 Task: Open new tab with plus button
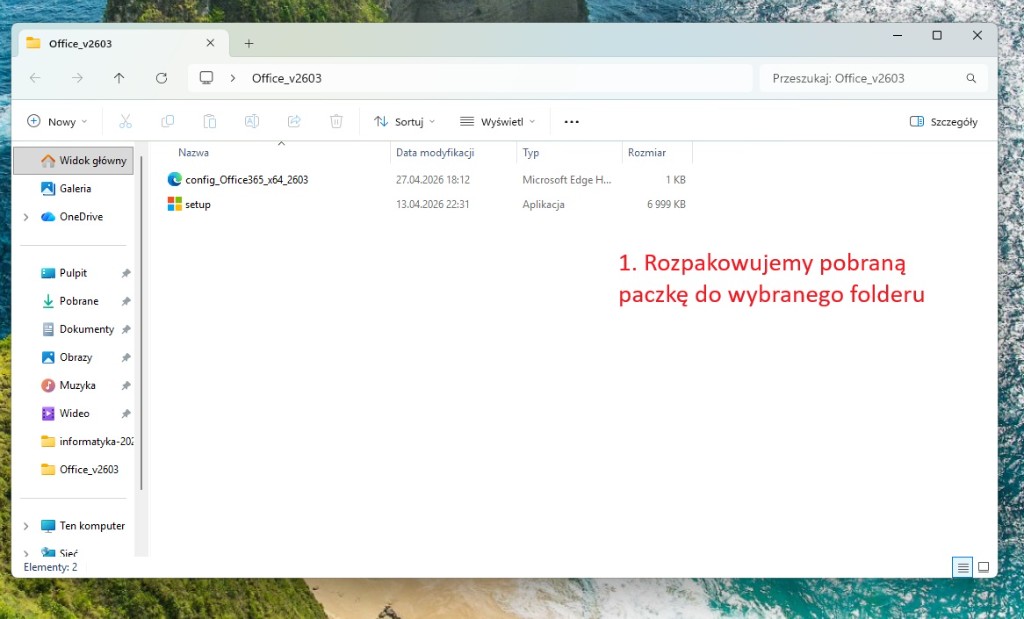[249, 43]
